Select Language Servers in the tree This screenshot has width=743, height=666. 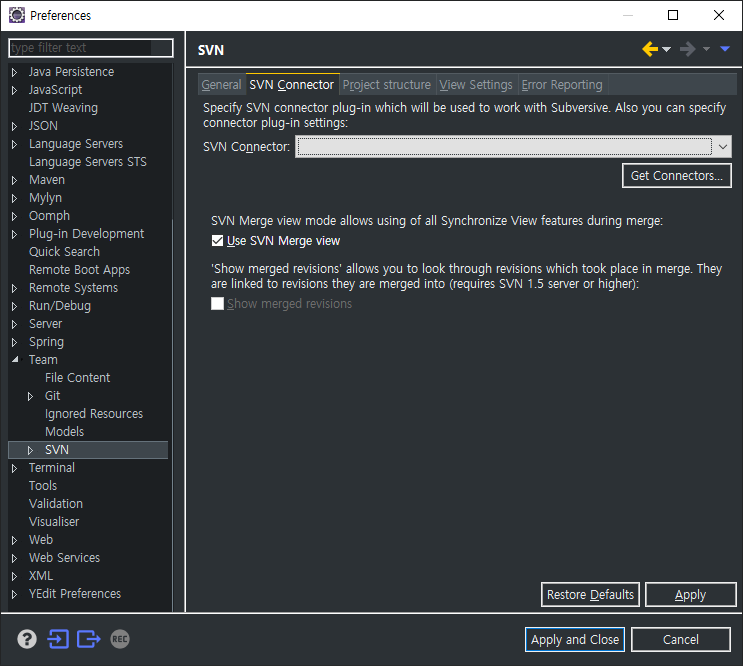[x=76, y=144]
